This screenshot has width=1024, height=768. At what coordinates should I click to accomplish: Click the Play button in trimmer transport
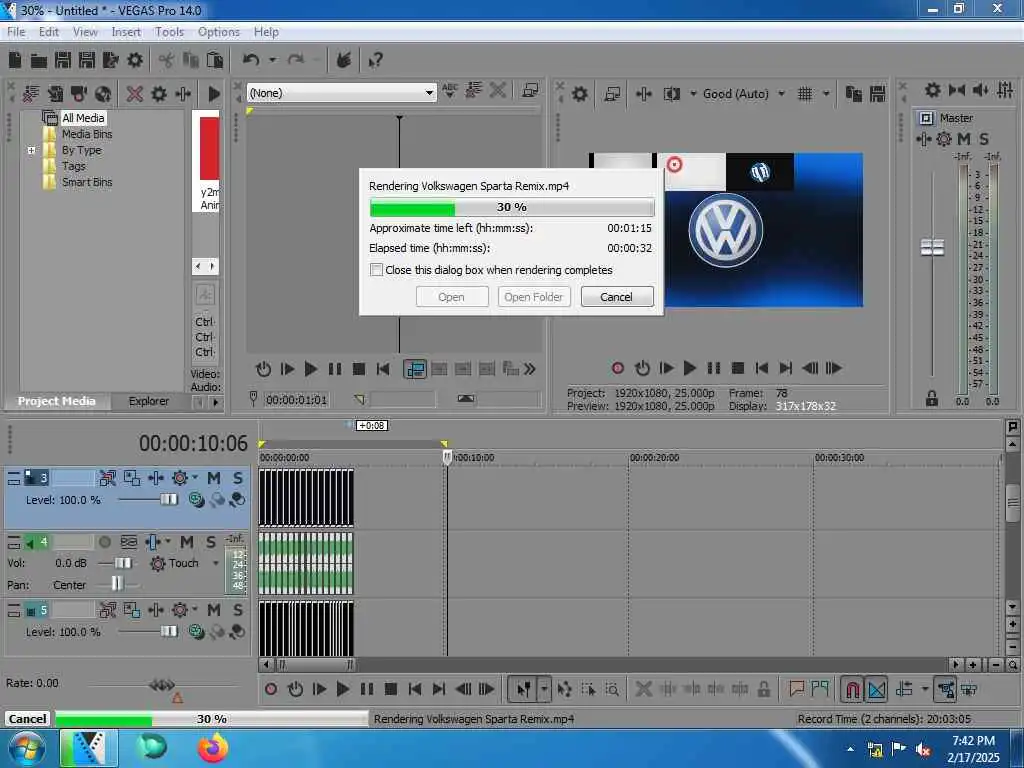(x=311, y=369)
